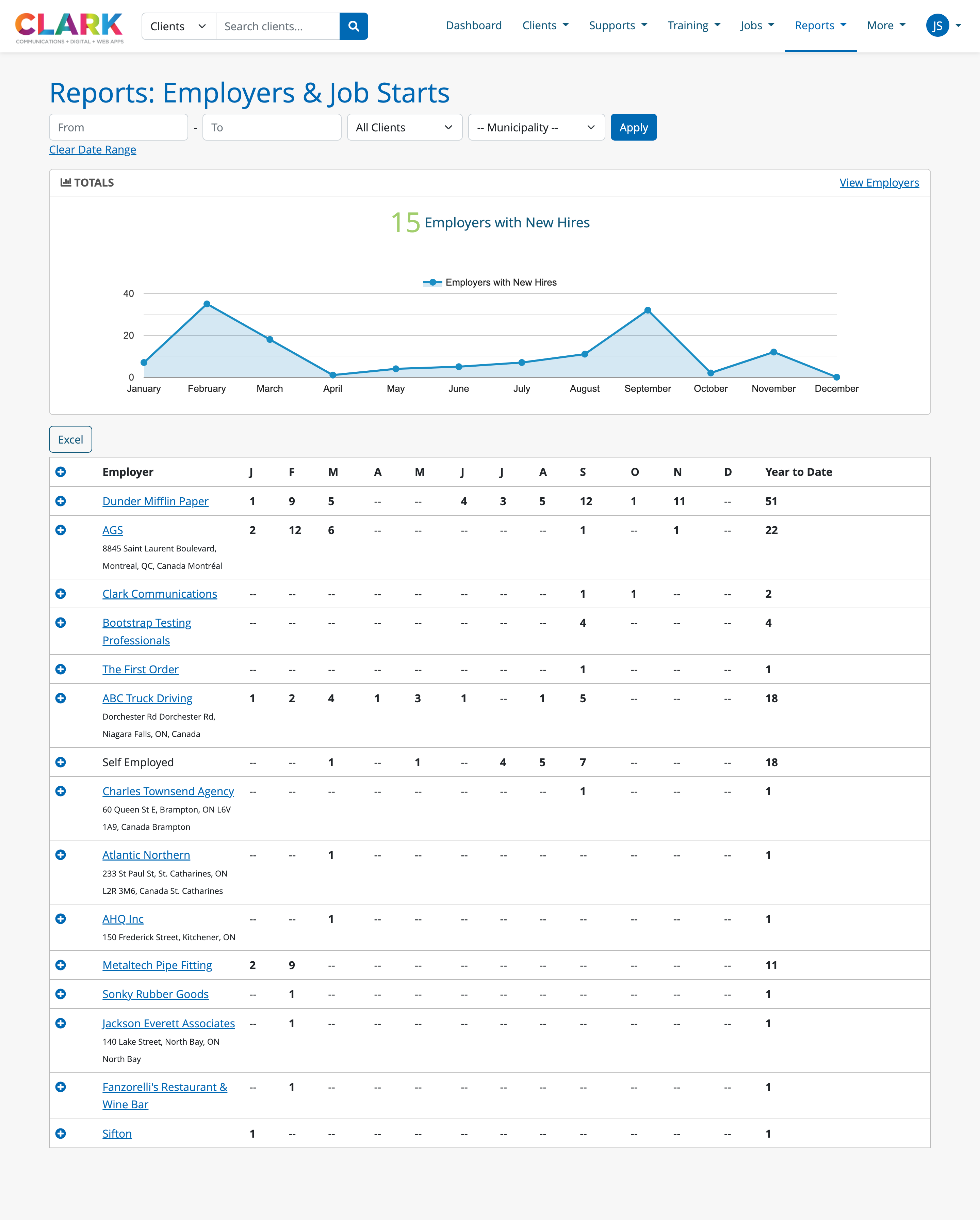Click the blue search magnifier button
This screenshot has width=980, height=1220.
coord(353,26)
